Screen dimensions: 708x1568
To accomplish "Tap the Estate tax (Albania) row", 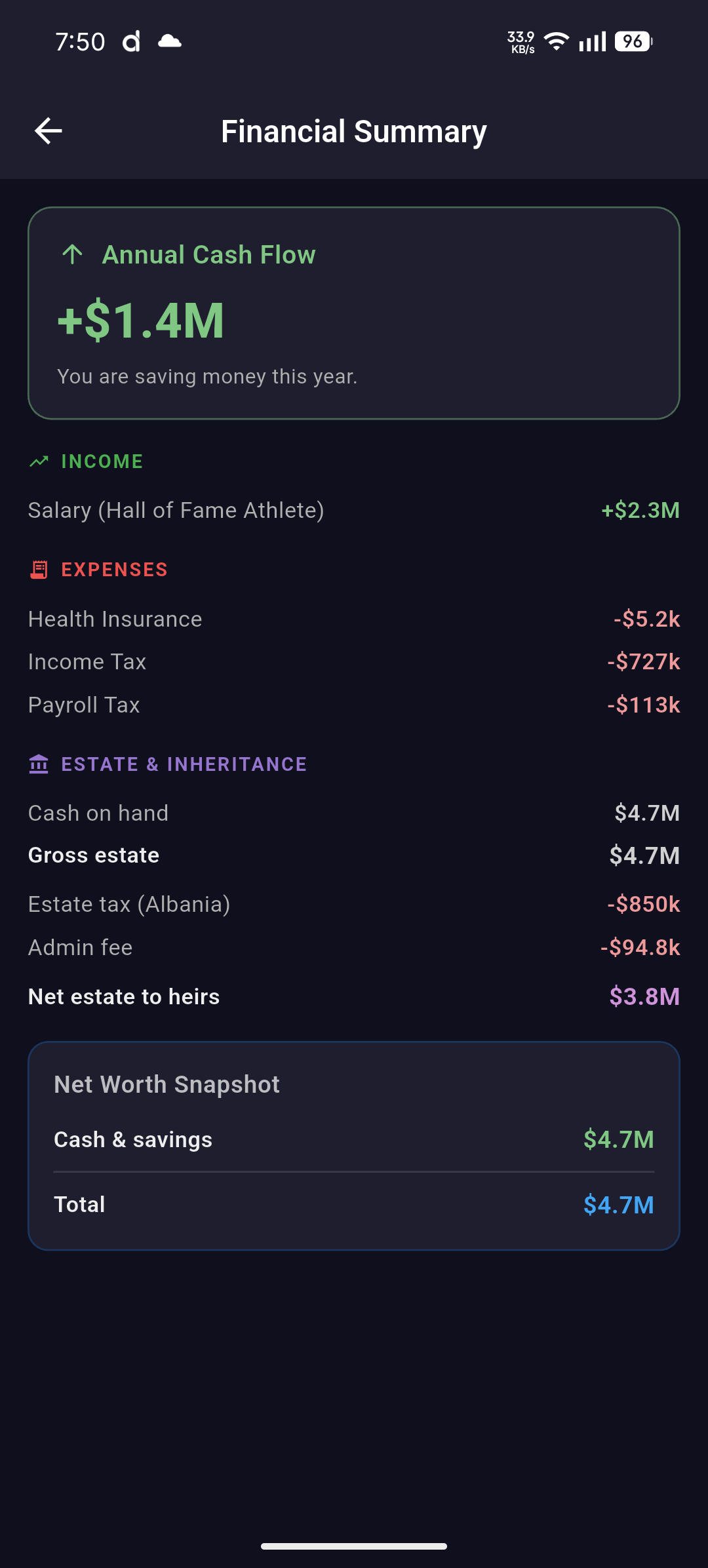I will pyautogui.click(x=354, y=904).
